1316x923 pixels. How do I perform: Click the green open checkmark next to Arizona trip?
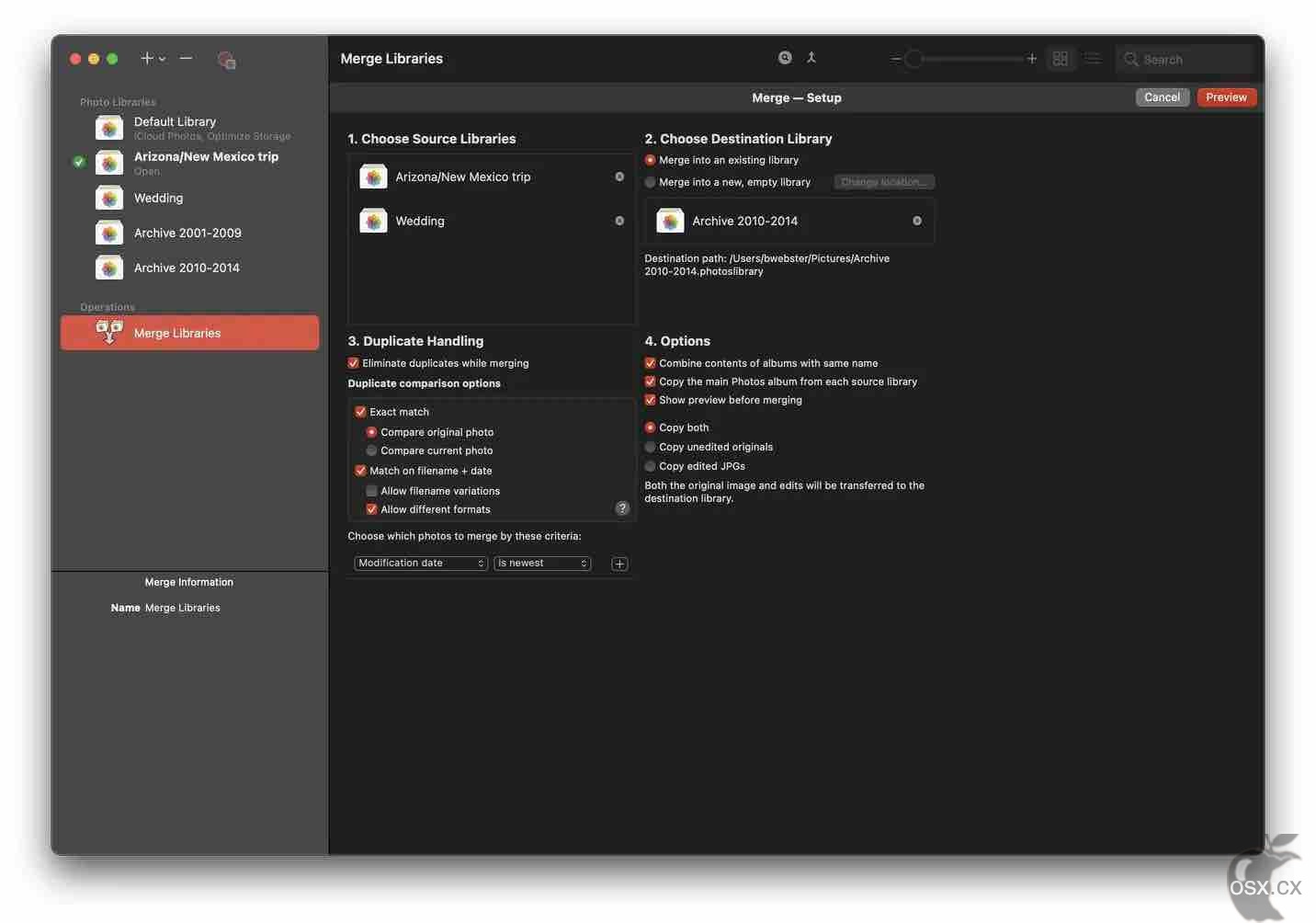tap(79, 162)
